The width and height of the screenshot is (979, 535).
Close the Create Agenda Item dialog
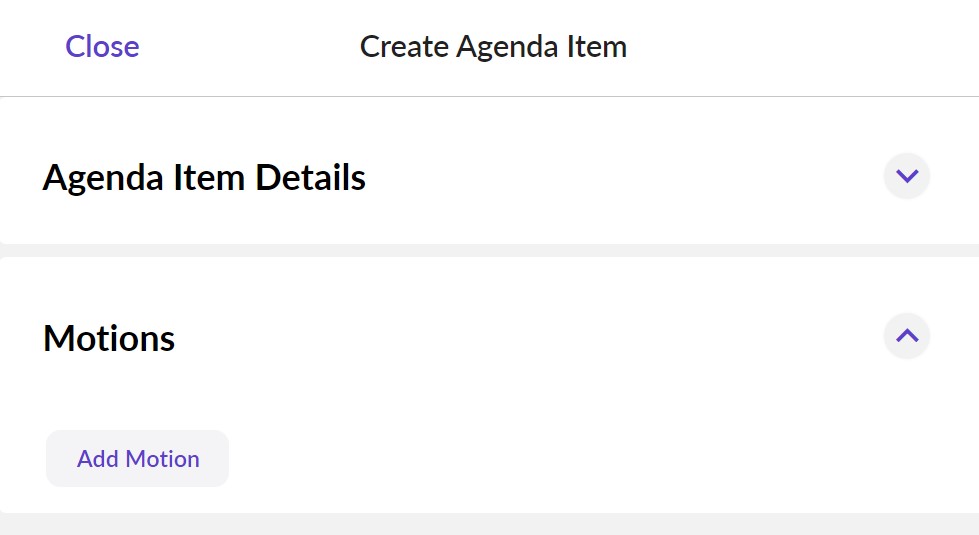102,47
